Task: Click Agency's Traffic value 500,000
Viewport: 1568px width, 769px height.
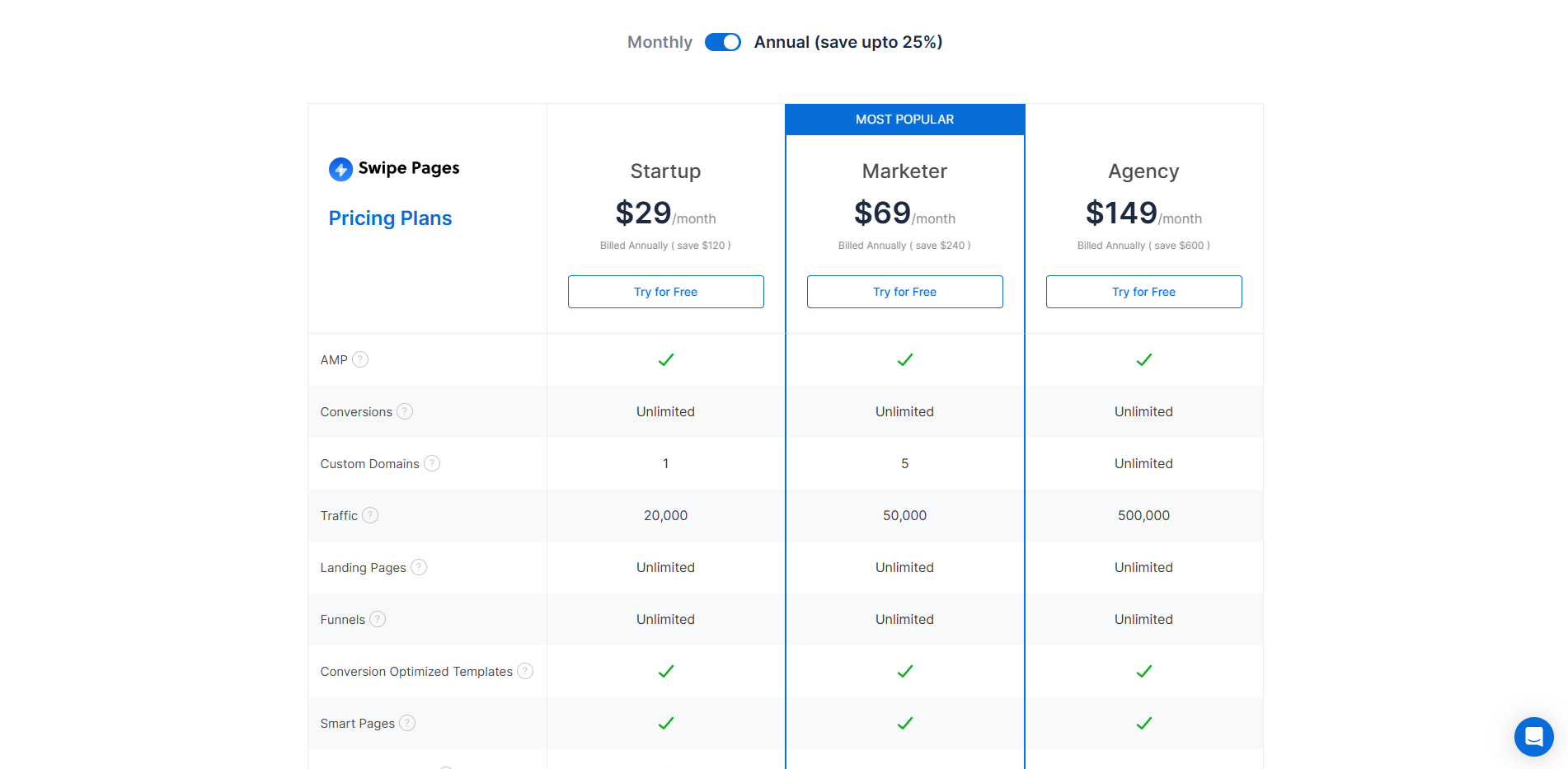Action: tap(1143, 516)
